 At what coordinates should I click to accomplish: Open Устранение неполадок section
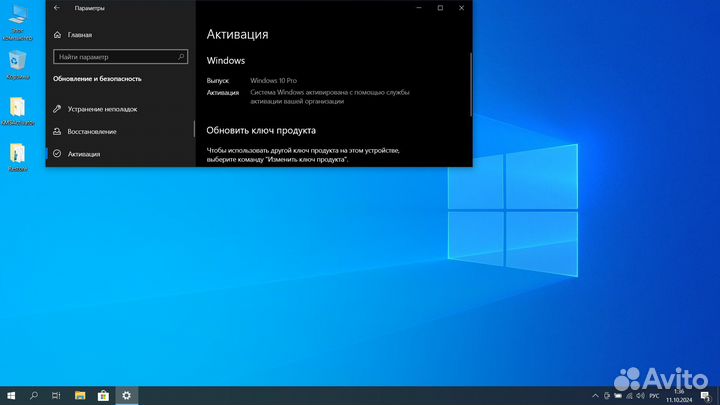pyautogui.click(x=96, y=109)
